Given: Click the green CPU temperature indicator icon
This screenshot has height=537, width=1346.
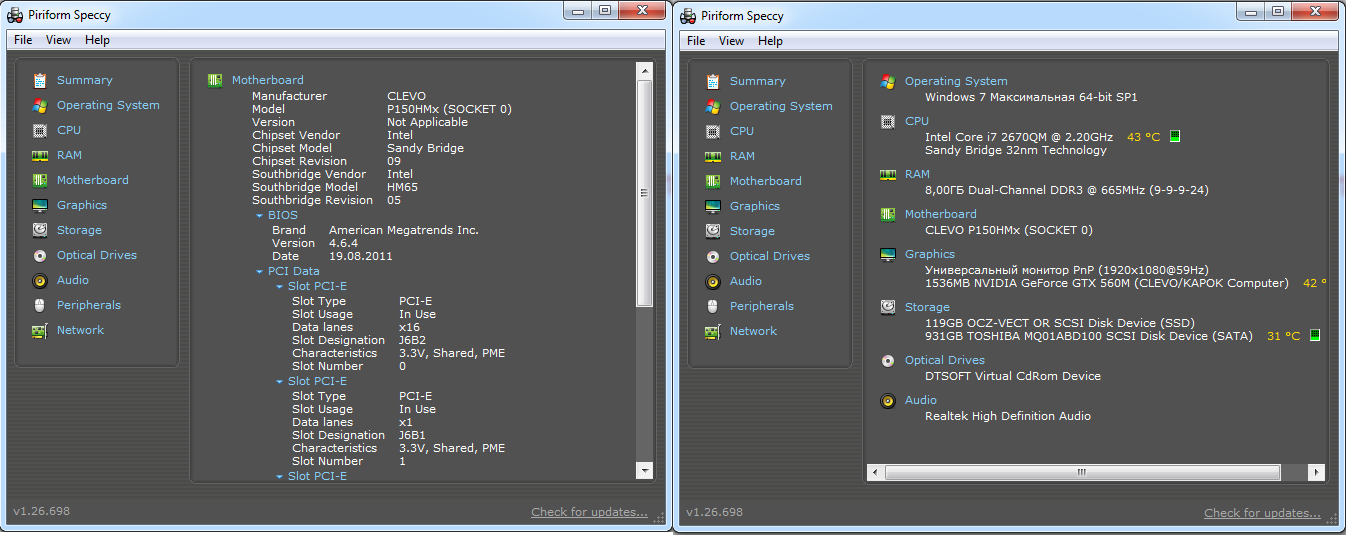Looking at the screenshot, I should point(1175,137).
